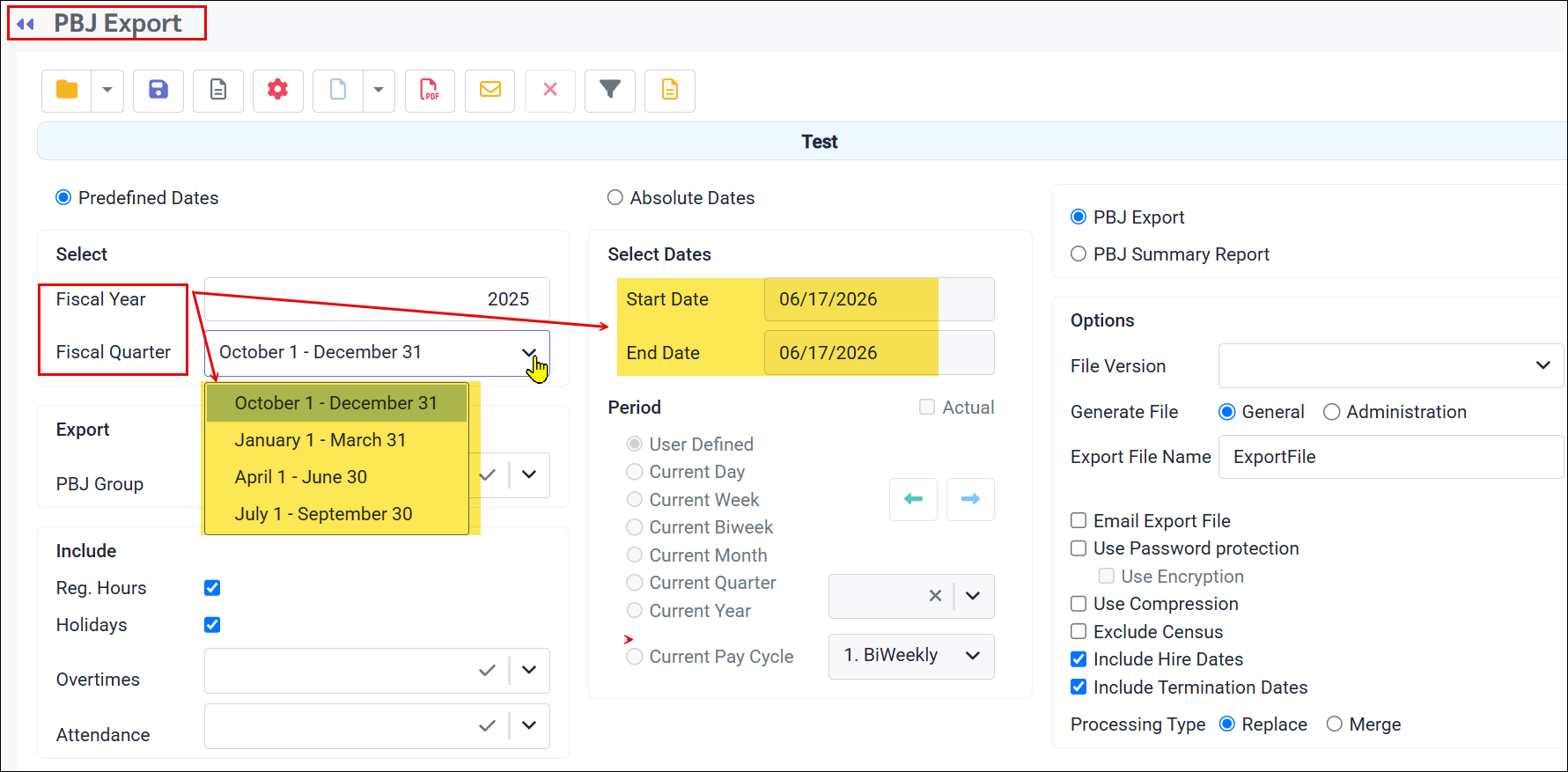This screenshot has height=772, width=1568.
Task: Click the red X delete icon
Action: point(550,90)
